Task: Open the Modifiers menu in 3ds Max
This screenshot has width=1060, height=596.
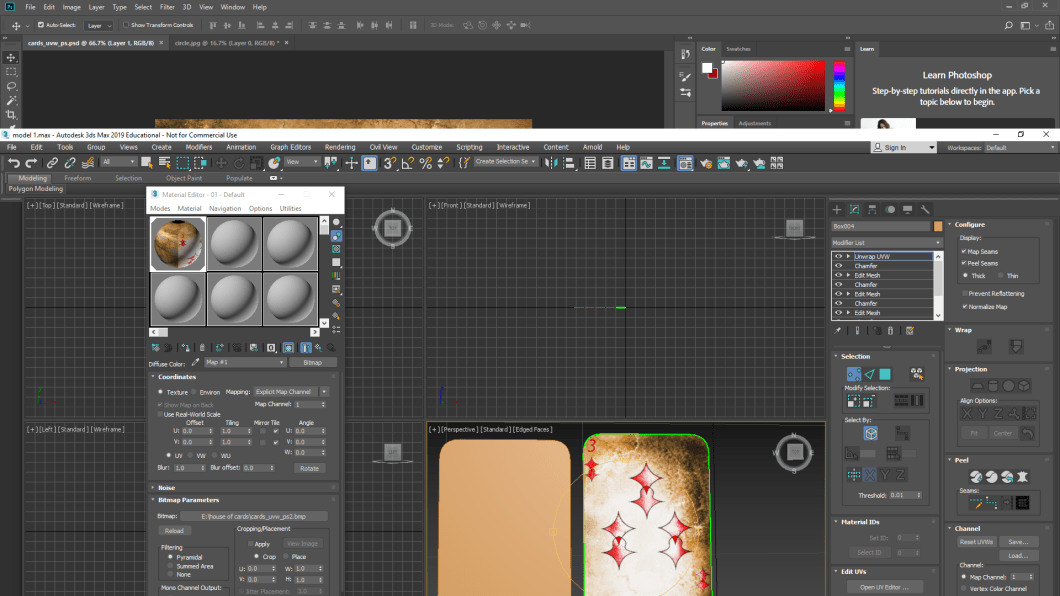Action: [x=198, y=147]
